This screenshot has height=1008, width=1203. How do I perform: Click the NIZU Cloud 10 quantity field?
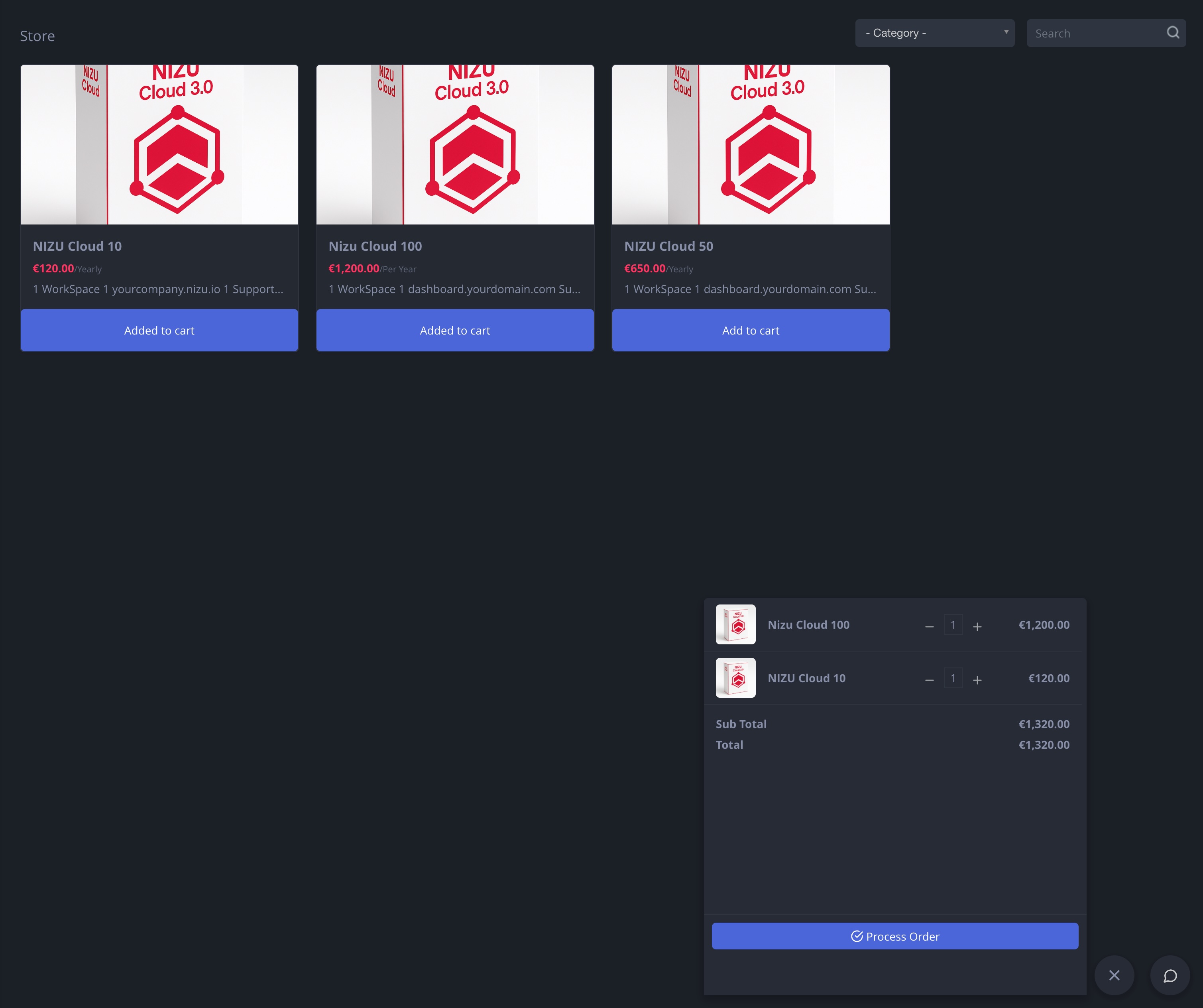pyautogui.click(x=953, y=678)
